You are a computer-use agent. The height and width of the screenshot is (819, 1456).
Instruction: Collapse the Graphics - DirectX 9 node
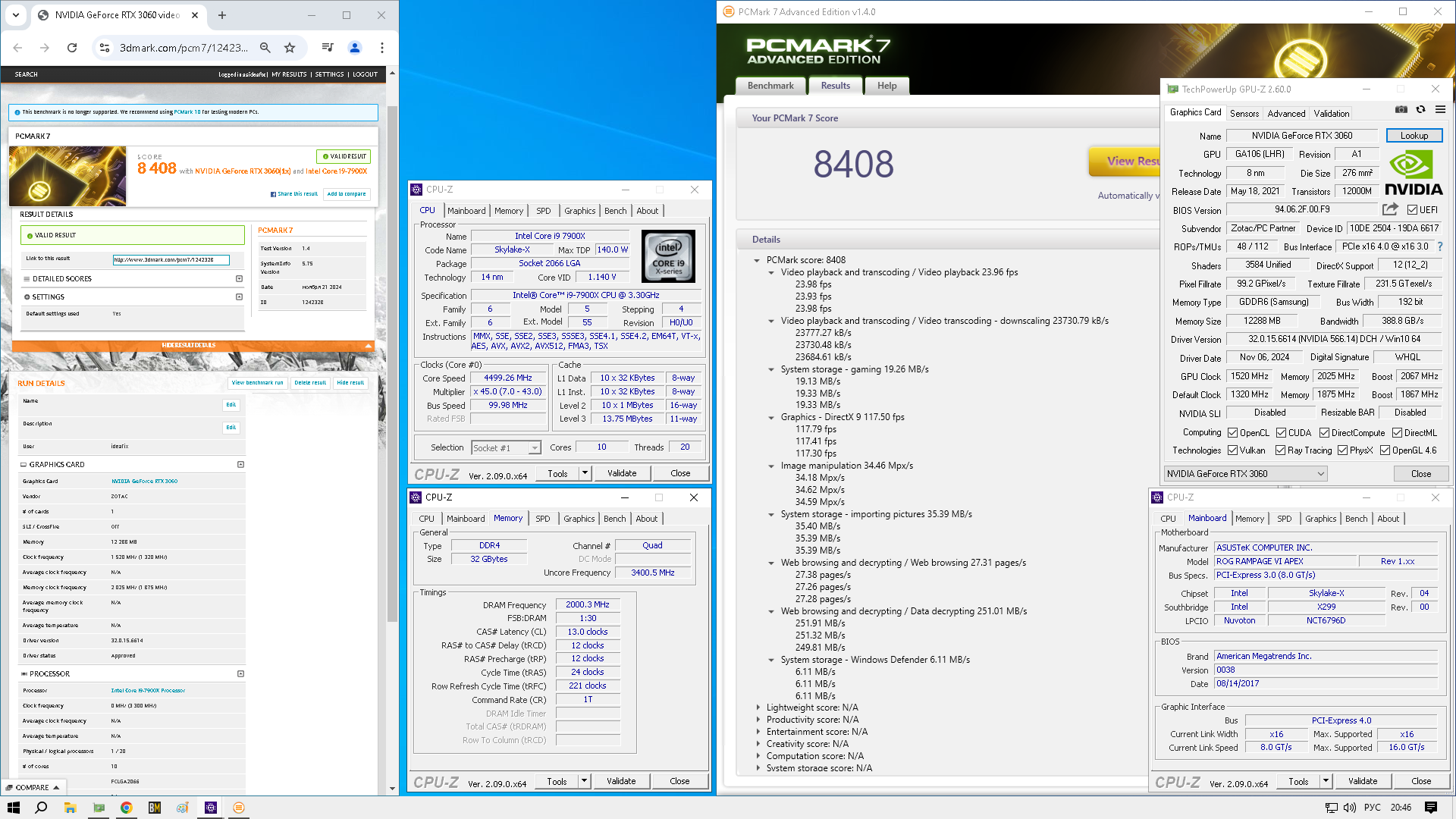[771, 418]
